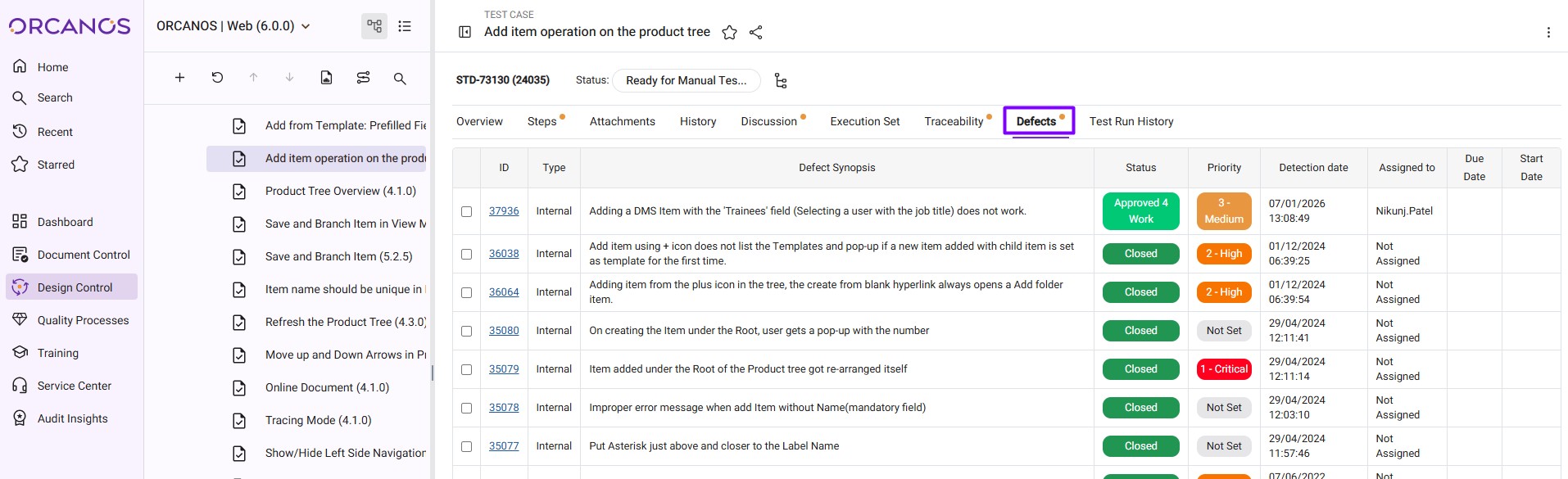This screenshot has width=1568, height=479.
Task: Click the refresh icon in tree toolbar
Action: 217,78
